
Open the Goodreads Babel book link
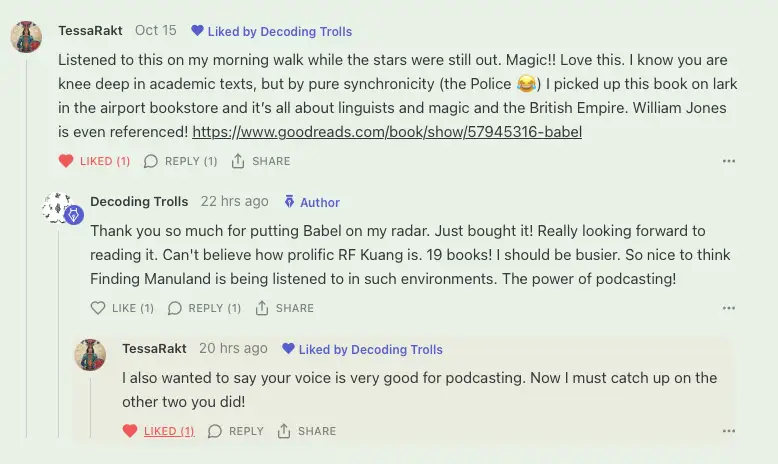pyautogui.click(x=387, y=131)
